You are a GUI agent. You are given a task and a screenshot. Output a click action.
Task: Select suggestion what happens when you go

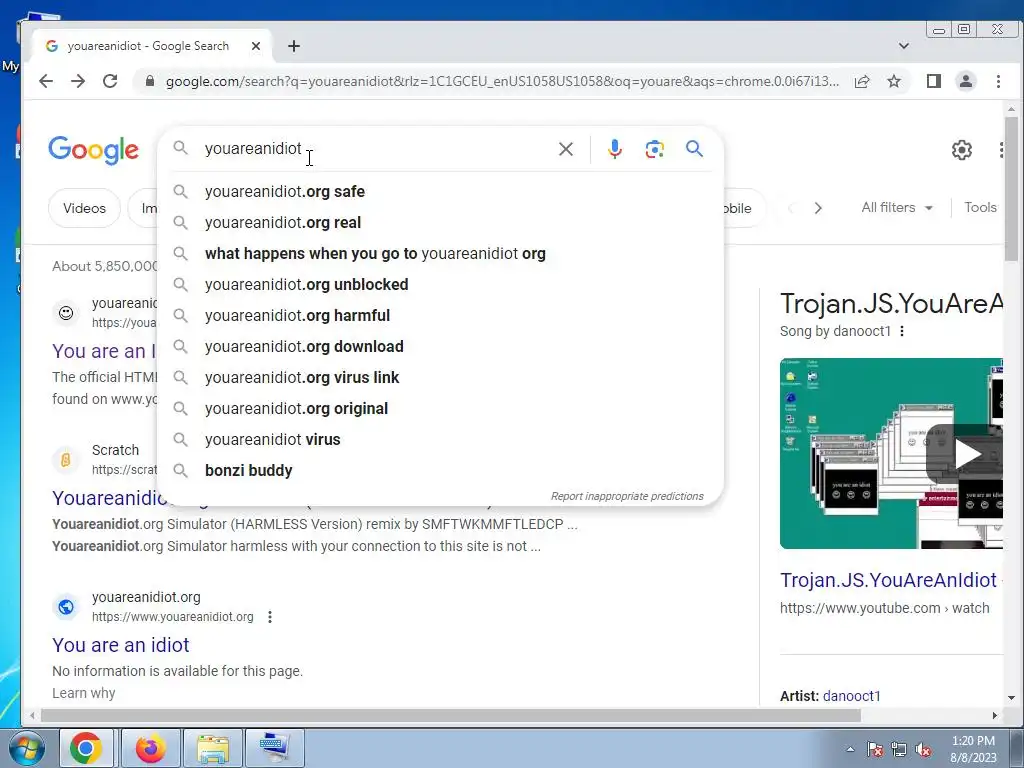pos(440,253)
